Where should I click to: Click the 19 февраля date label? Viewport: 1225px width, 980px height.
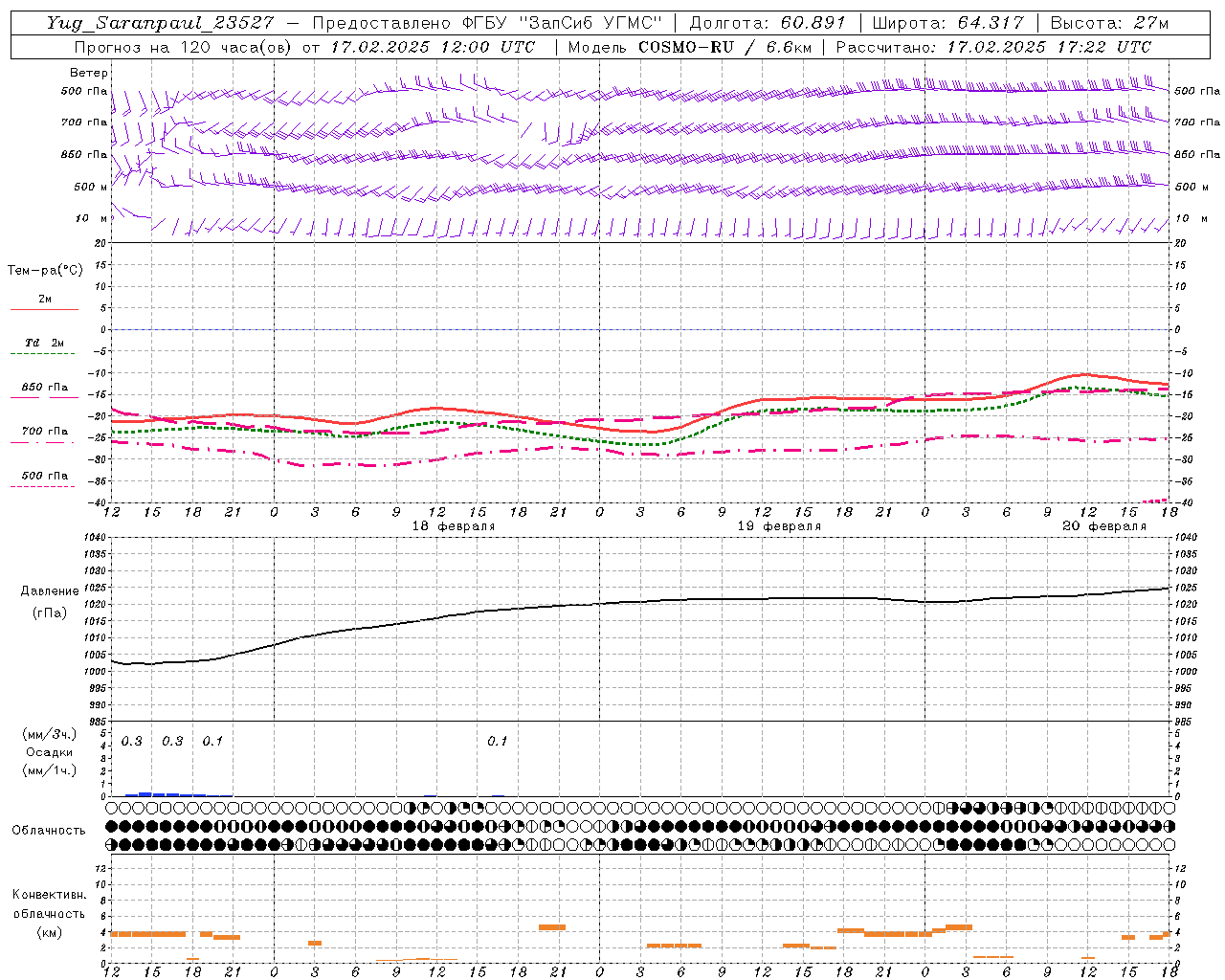pos(779,526)
